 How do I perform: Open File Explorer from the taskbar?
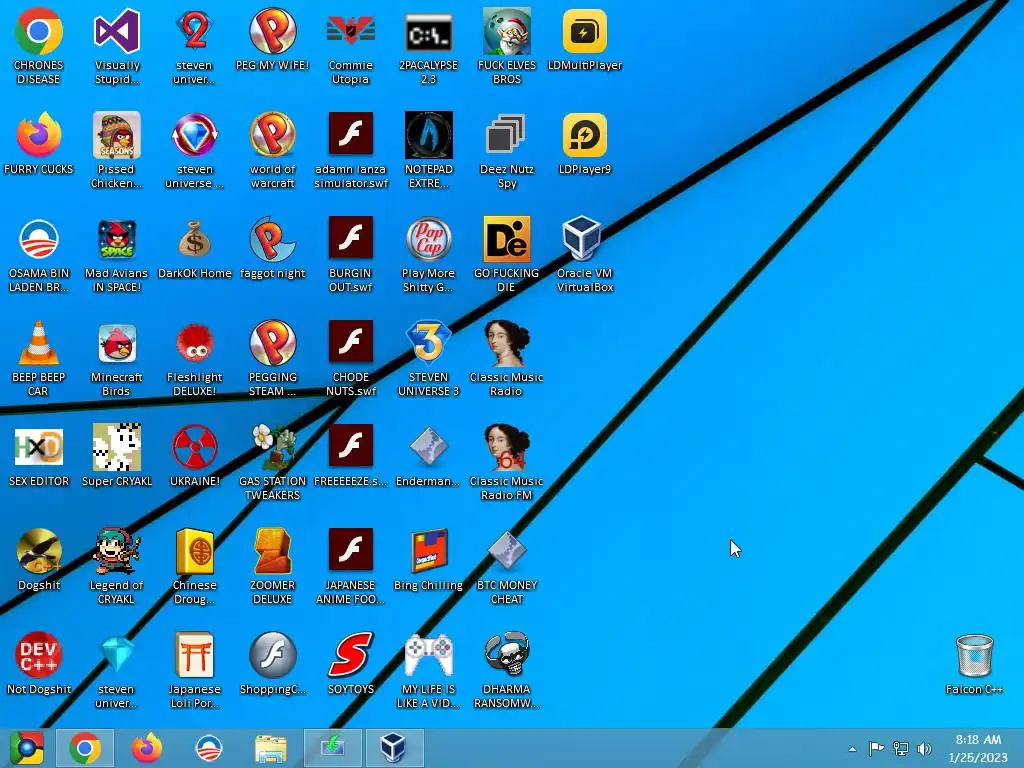click(x=270, y=748)
